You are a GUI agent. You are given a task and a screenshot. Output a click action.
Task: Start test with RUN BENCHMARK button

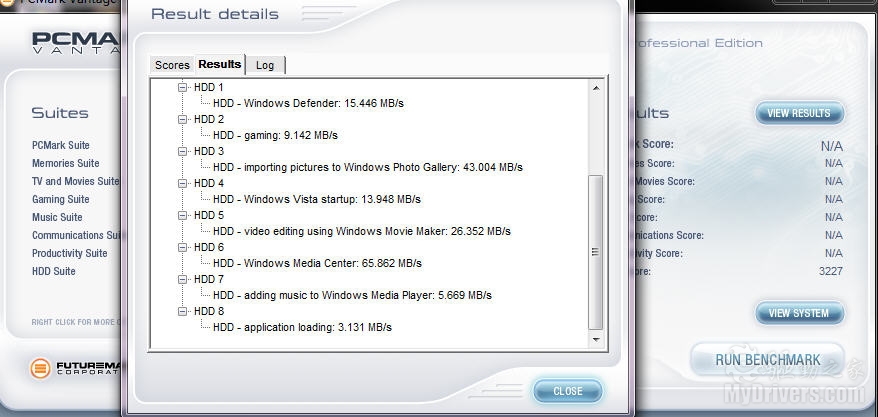coord(767,360)
